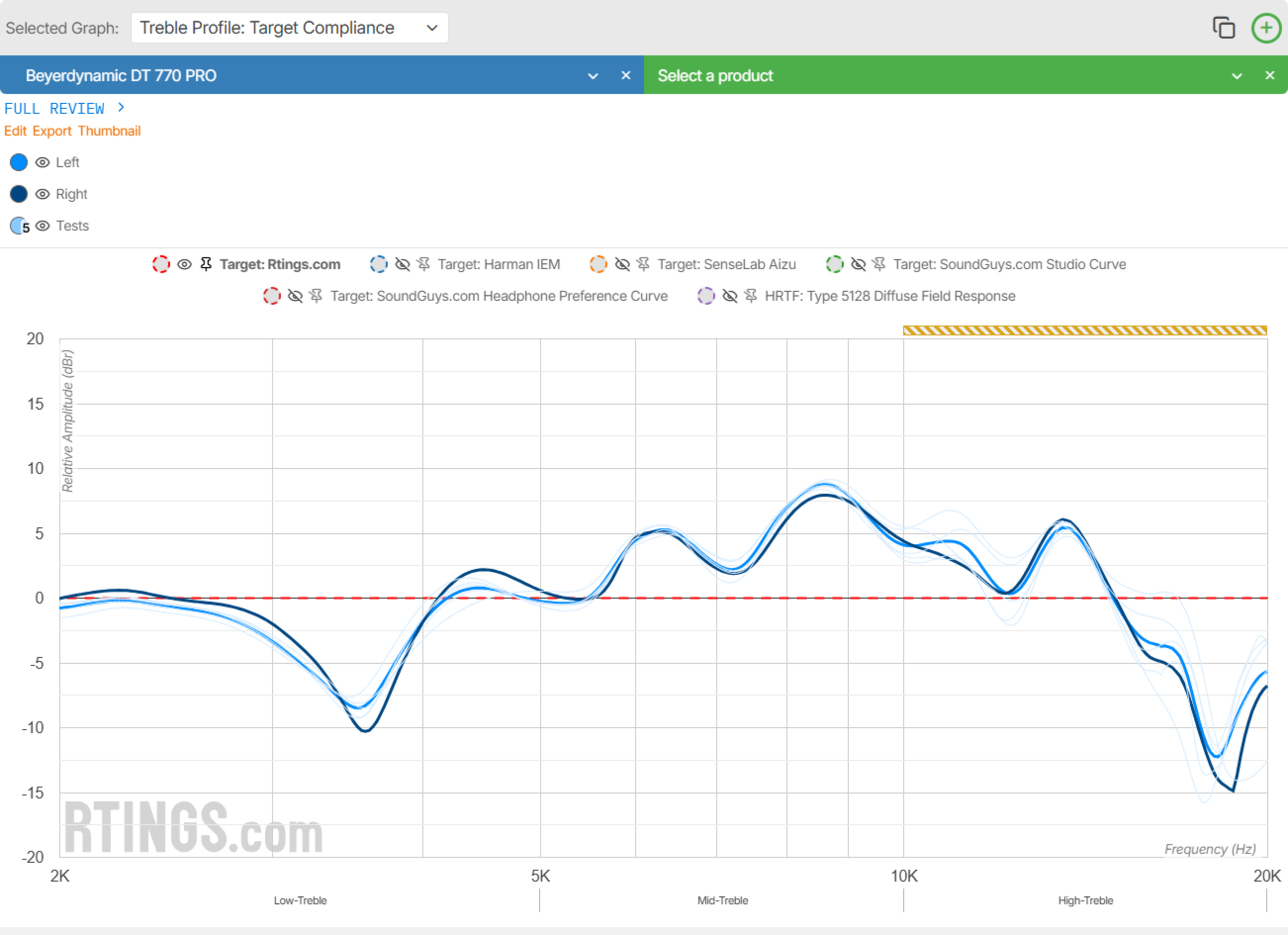Screen dimensions: 1288x935
Task: Pin the Target: SenseLab Aizu curve
Action: [643, 264]
